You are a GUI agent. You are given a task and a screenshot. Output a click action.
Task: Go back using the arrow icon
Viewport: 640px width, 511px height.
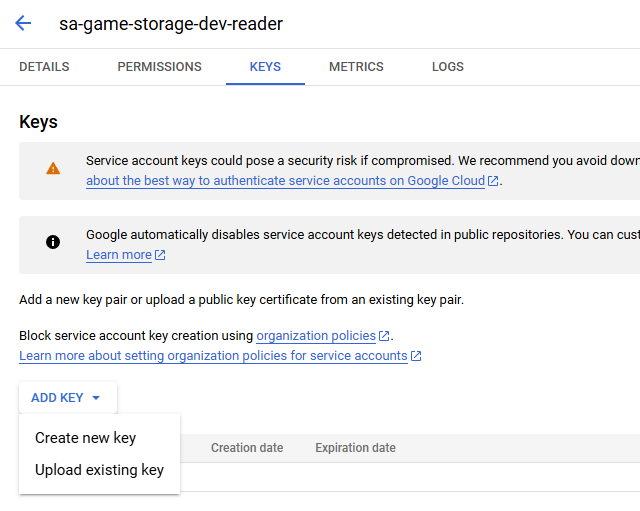click(x=23, y=23)
